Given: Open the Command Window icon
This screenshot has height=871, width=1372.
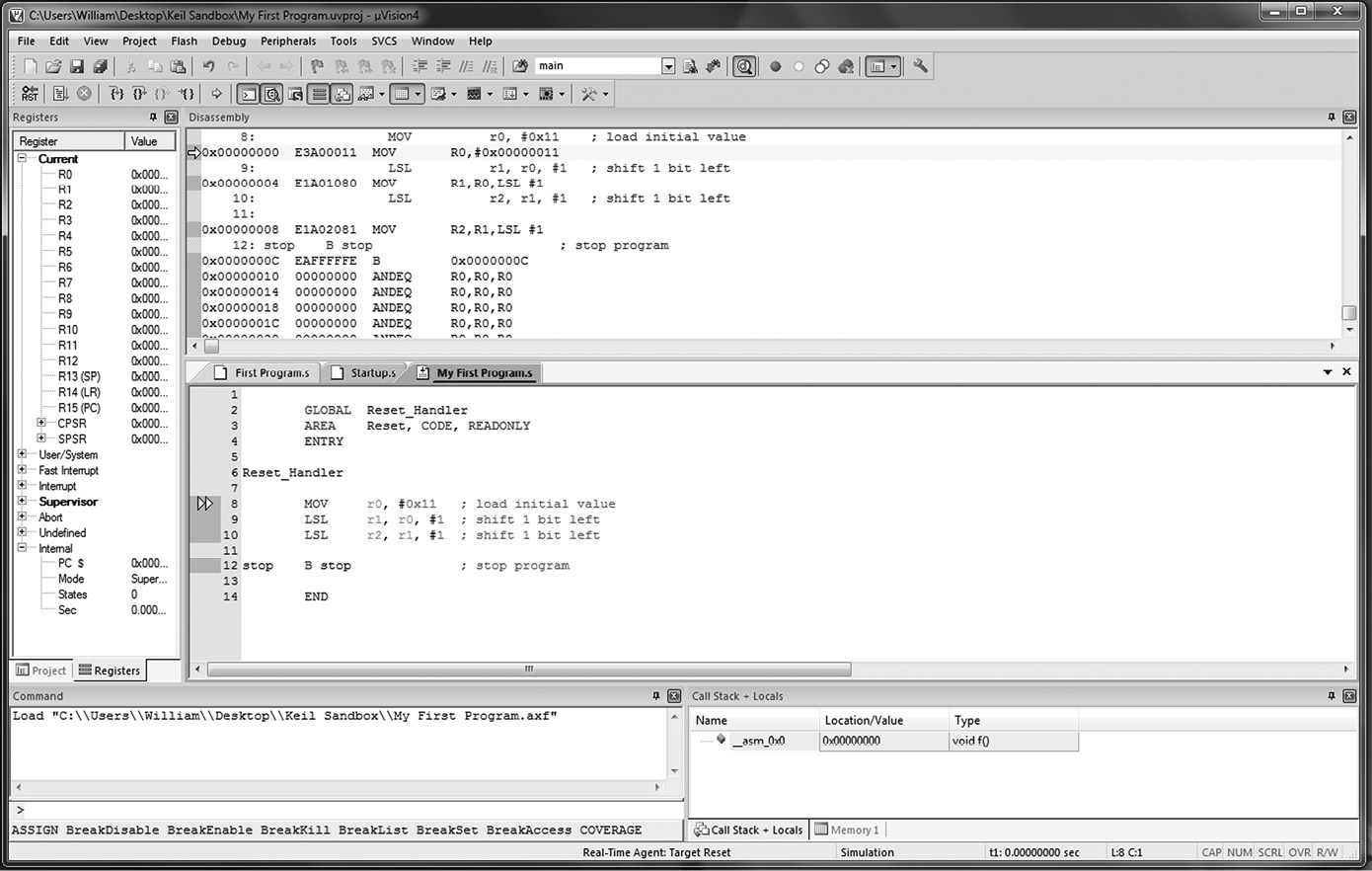Looking at the screenshot, I should pyautogui.click(x=247, y=93).
